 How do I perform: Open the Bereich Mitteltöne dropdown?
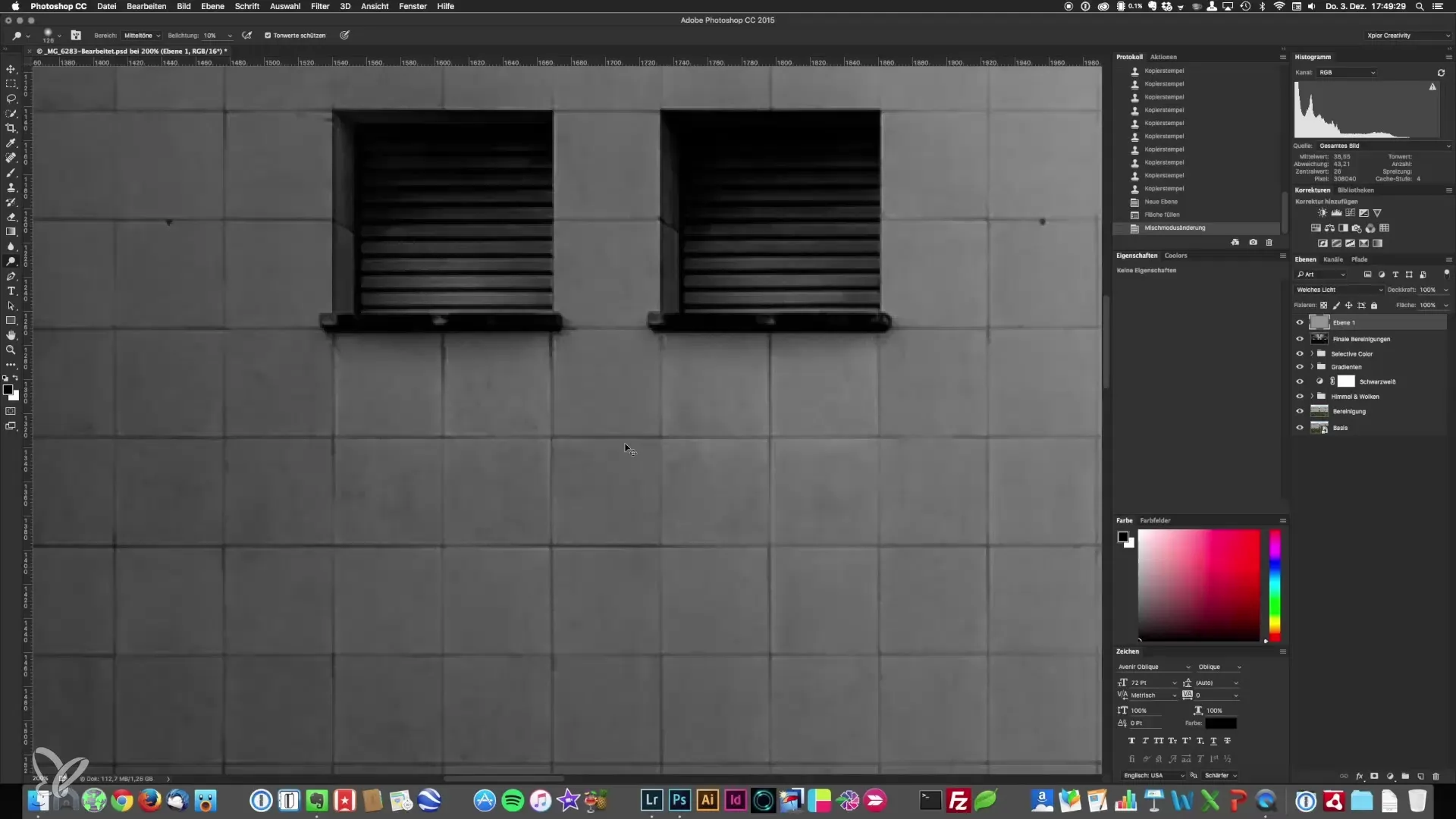142,36
